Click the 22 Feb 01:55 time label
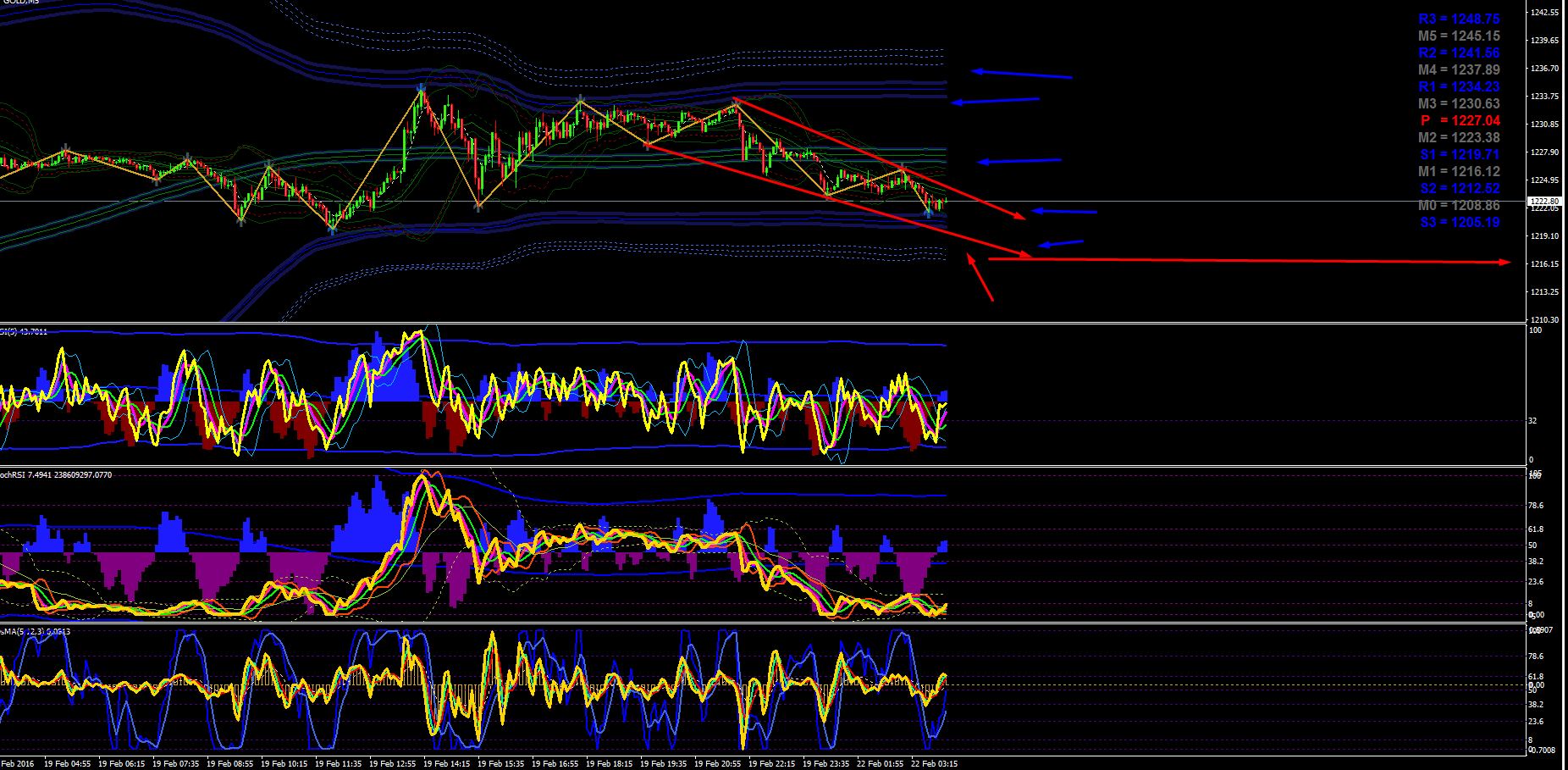1568x770 pixels. [880, 764]
